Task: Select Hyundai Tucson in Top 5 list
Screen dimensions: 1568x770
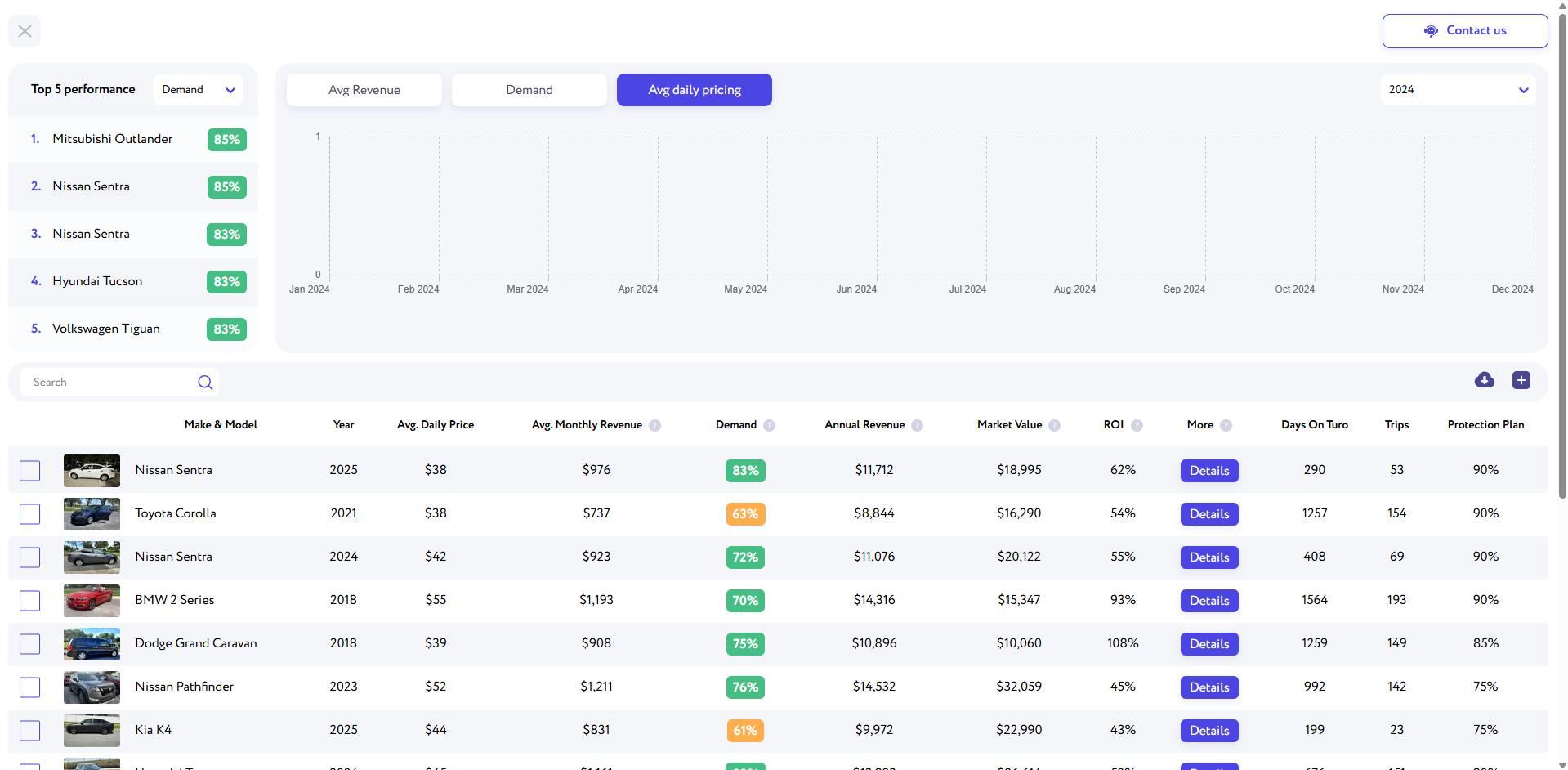Action: [x=133, y=282]
